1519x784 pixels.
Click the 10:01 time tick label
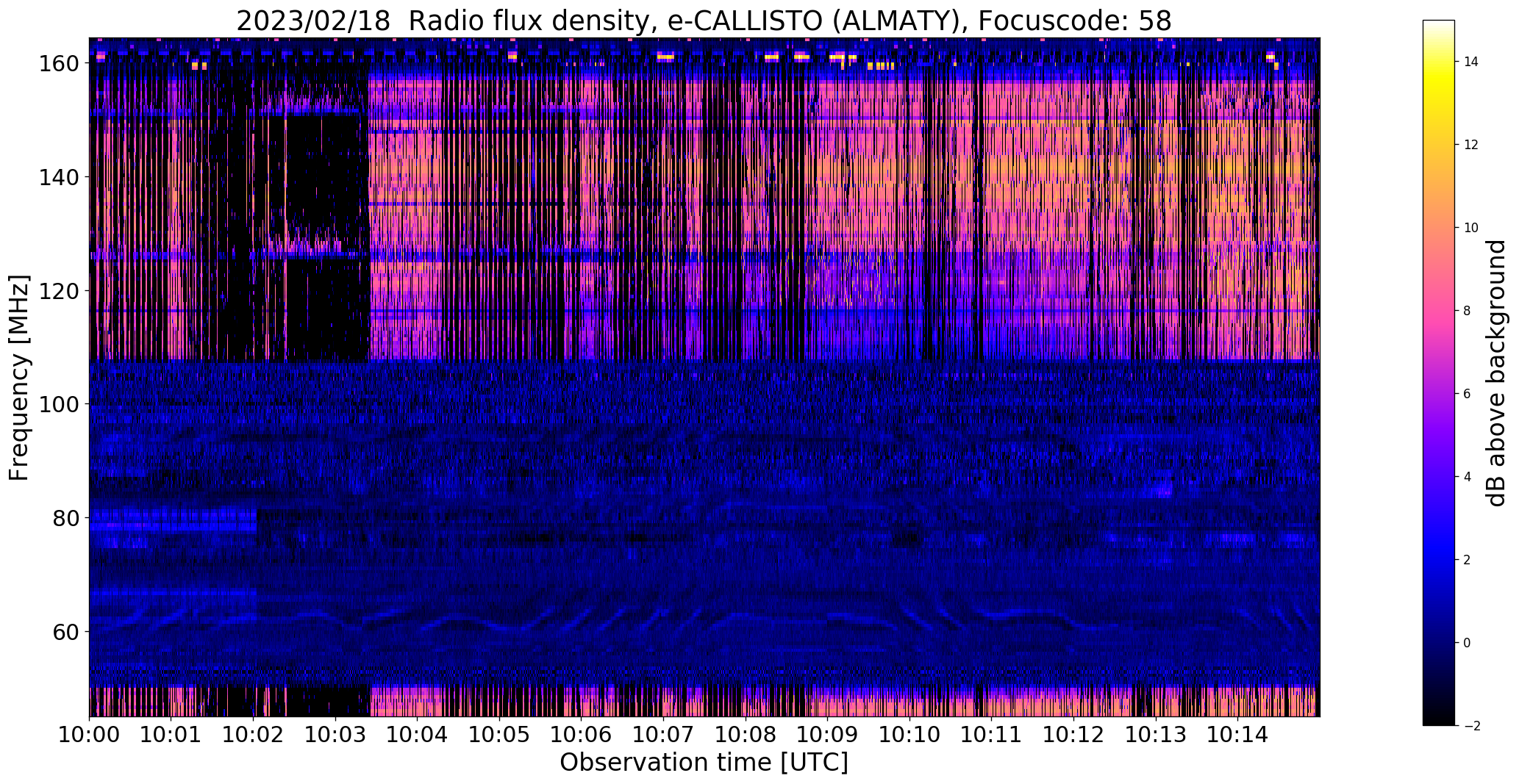click(x=171, y=734)
